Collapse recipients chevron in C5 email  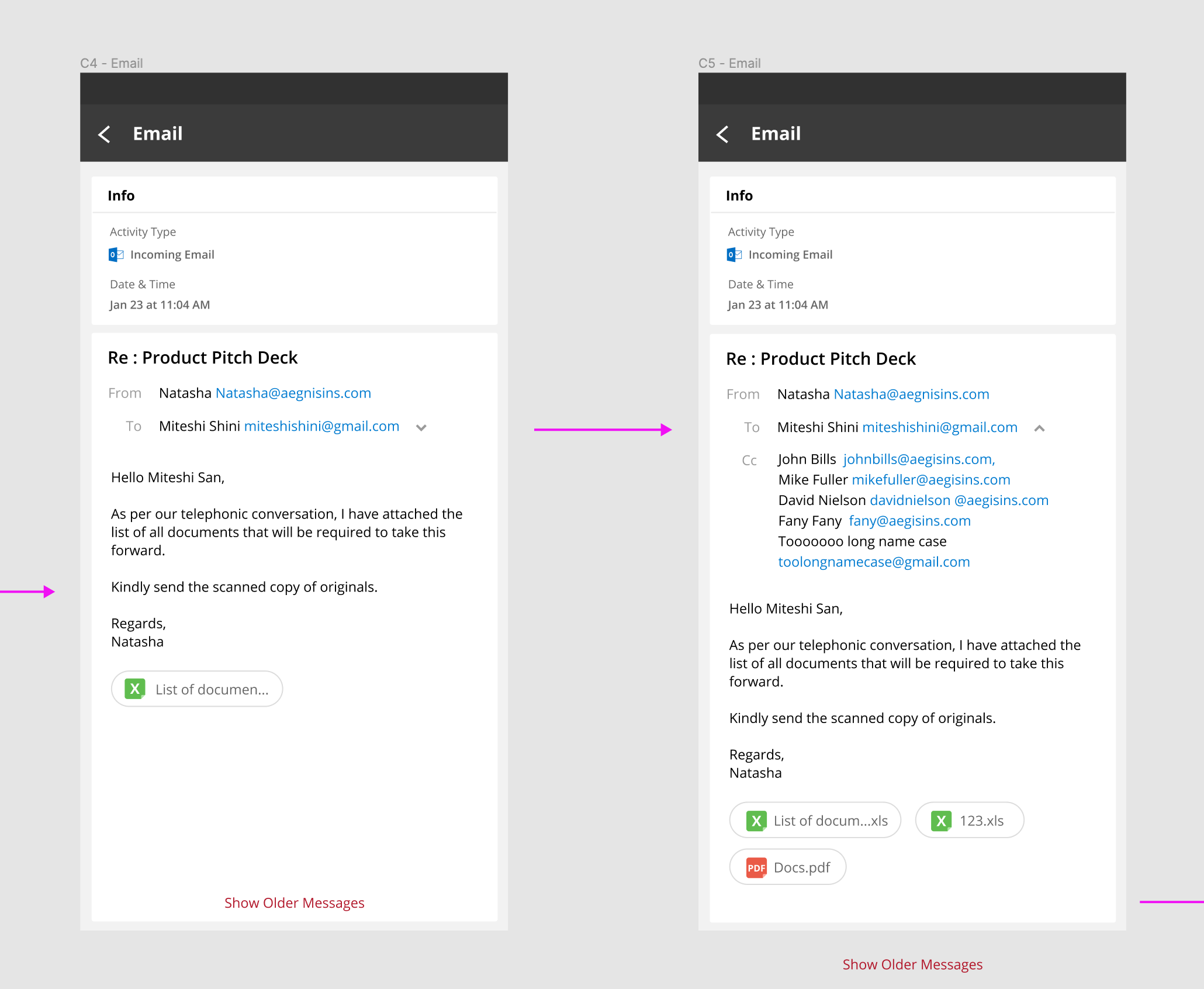tap(1039, 428)
